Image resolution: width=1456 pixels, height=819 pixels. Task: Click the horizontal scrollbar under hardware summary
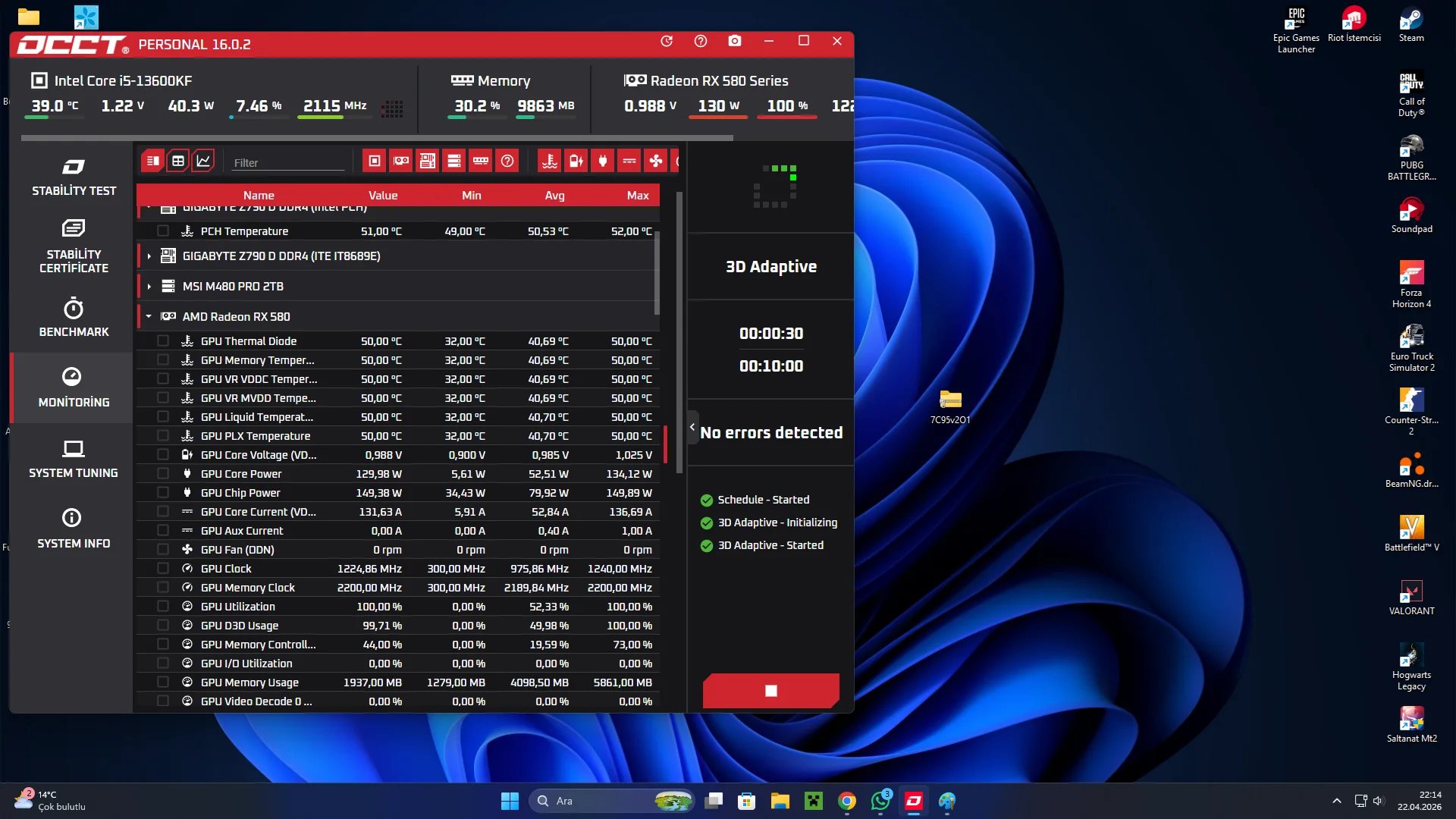click(x=377, y=138)
